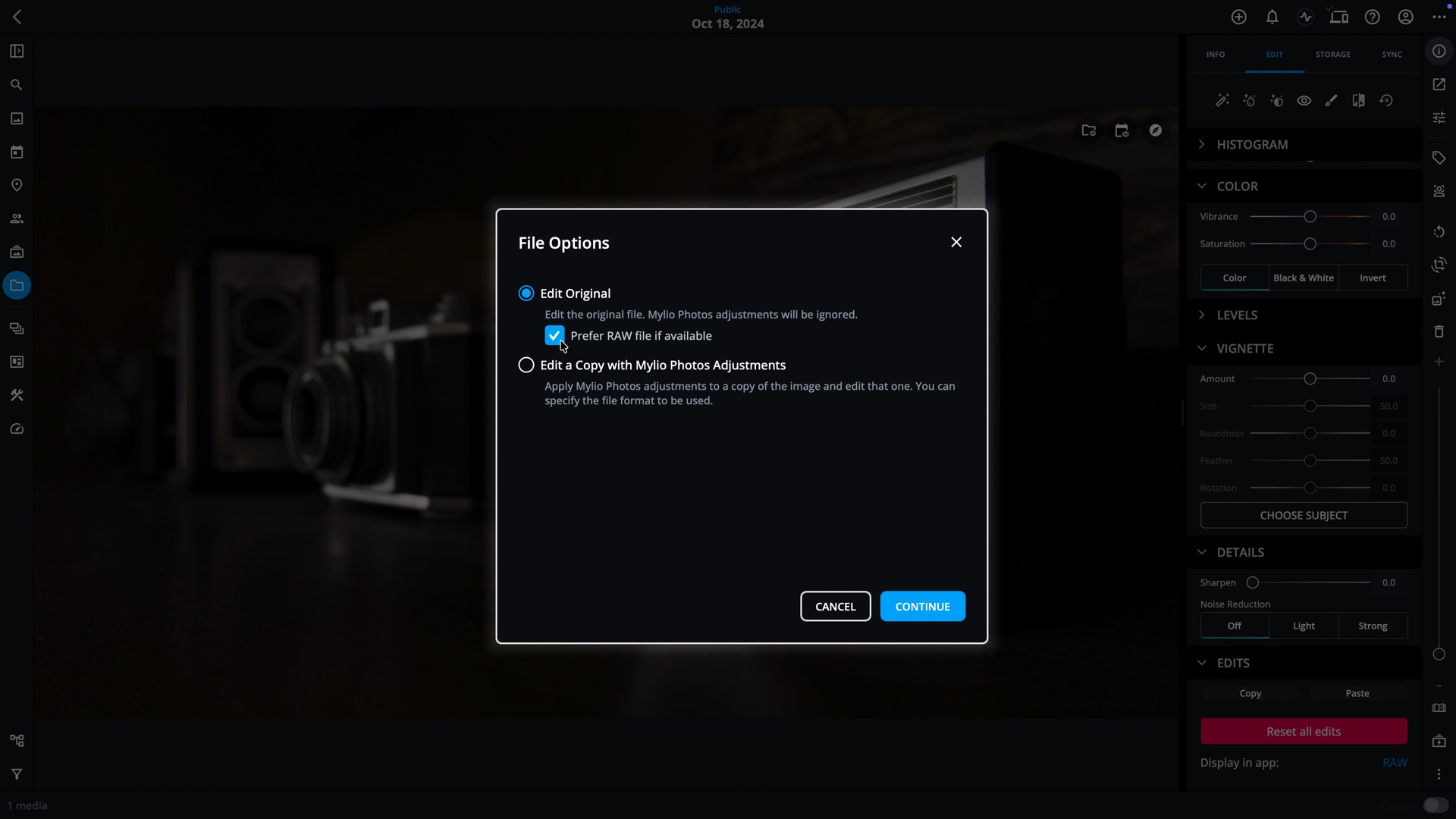
Task: Click the Vibrance slider handle
Action: (x=1310, y=217)
